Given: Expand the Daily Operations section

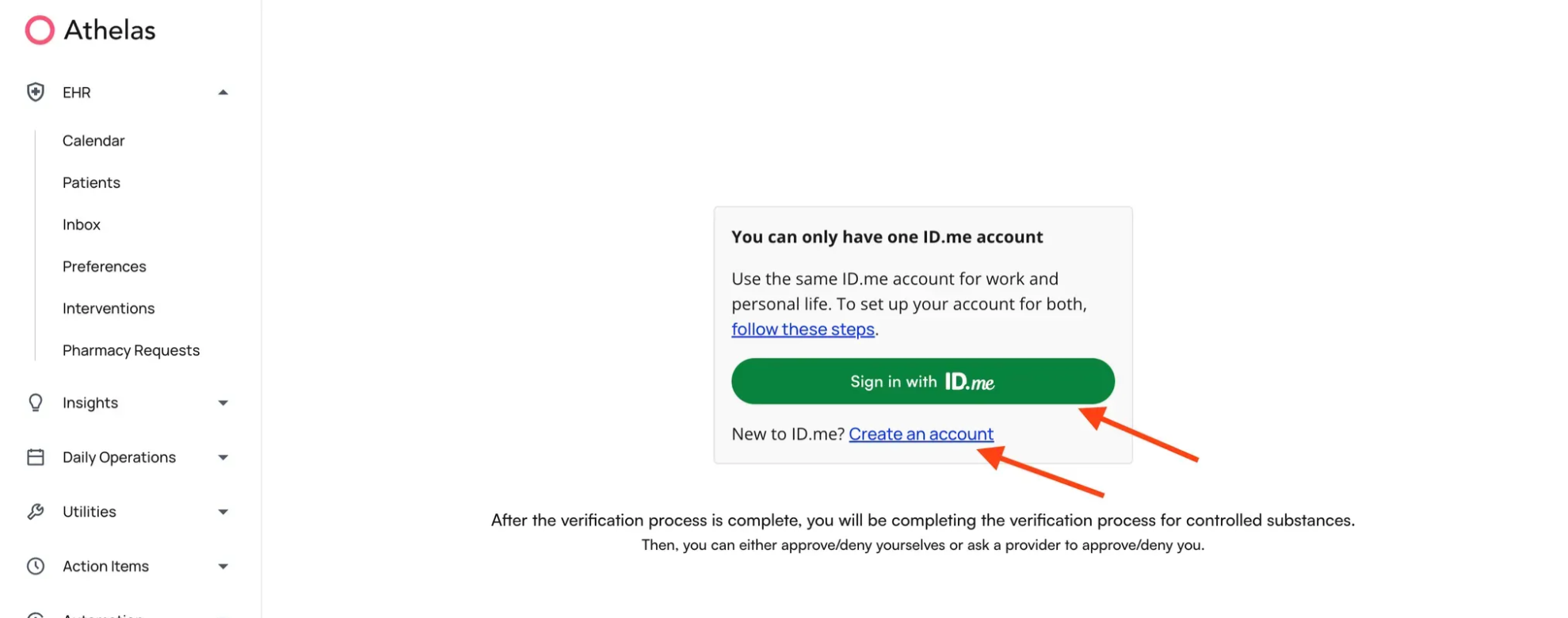Looking at the screenshot, I should pos(223,457).
